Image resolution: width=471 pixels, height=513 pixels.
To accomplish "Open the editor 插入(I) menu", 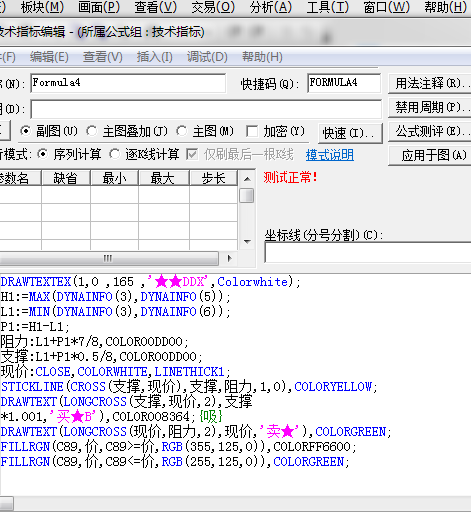I will coord(154,57).
